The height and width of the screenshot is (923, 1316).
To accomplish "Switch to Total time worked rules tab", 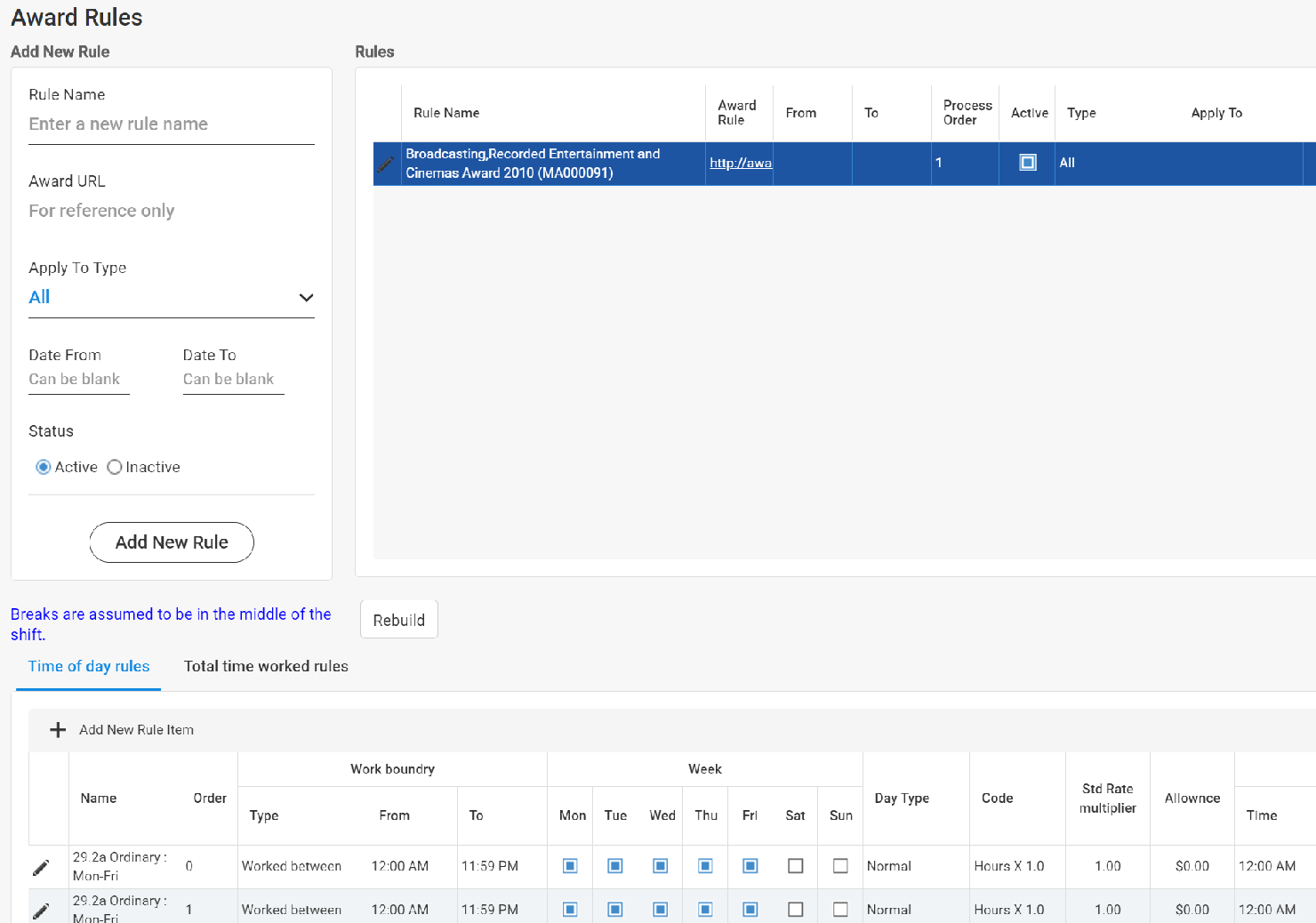I will [x=265, y=666].
